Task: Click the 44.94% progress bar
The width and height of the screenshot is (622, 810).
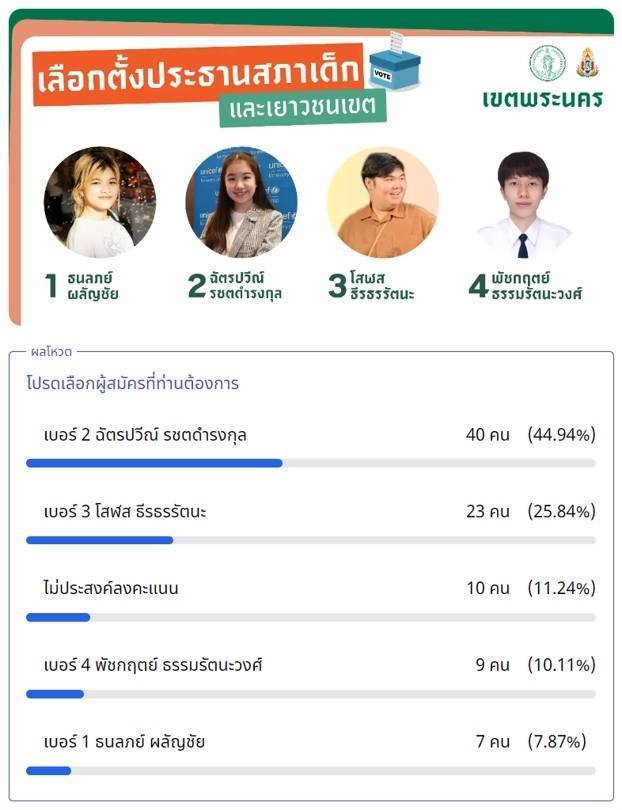Action: click(311, 463)
